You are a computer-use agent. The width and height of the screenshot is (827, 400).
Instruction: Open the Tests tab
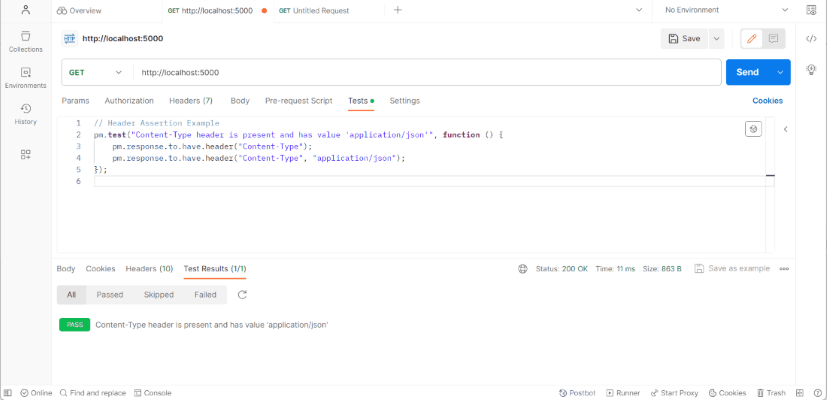pyautogui.click(x=361, y=100)
